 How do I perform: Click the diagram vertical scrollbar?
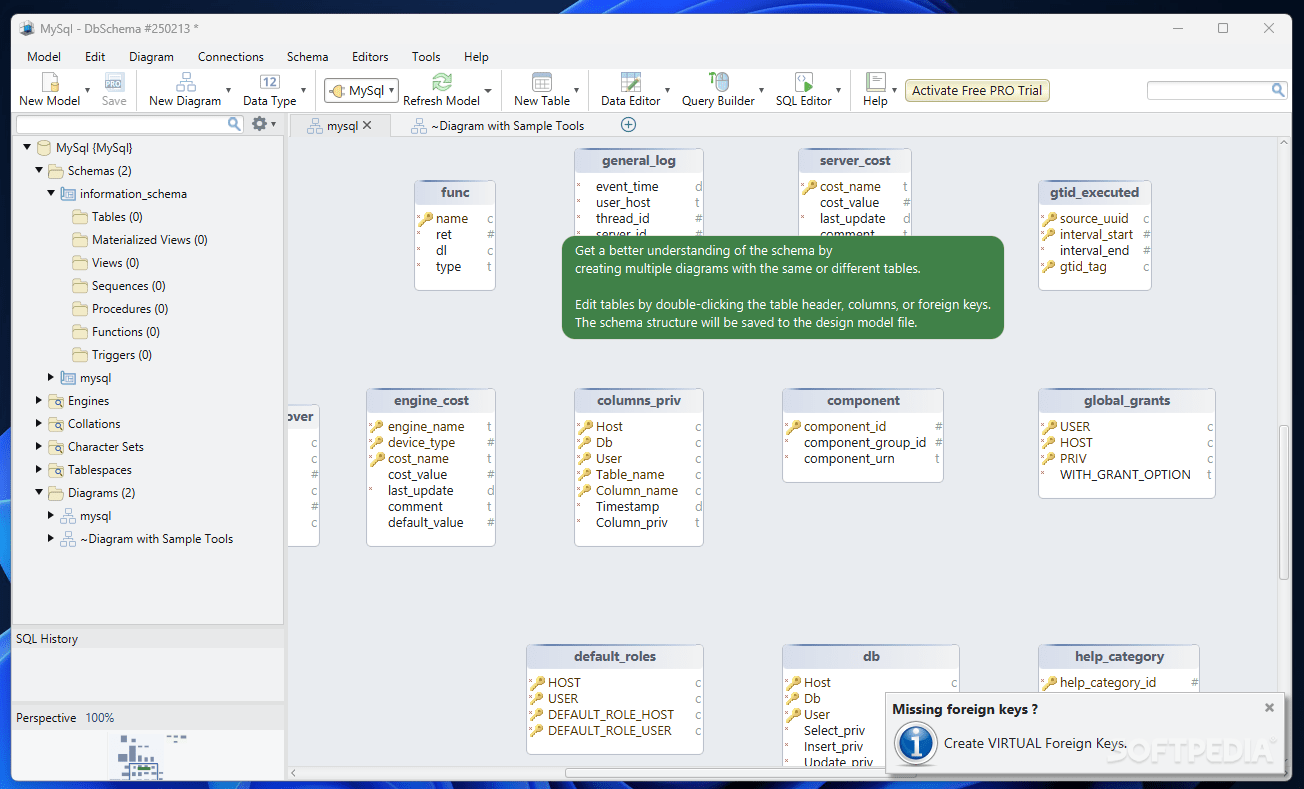(x=1284, y=502)
